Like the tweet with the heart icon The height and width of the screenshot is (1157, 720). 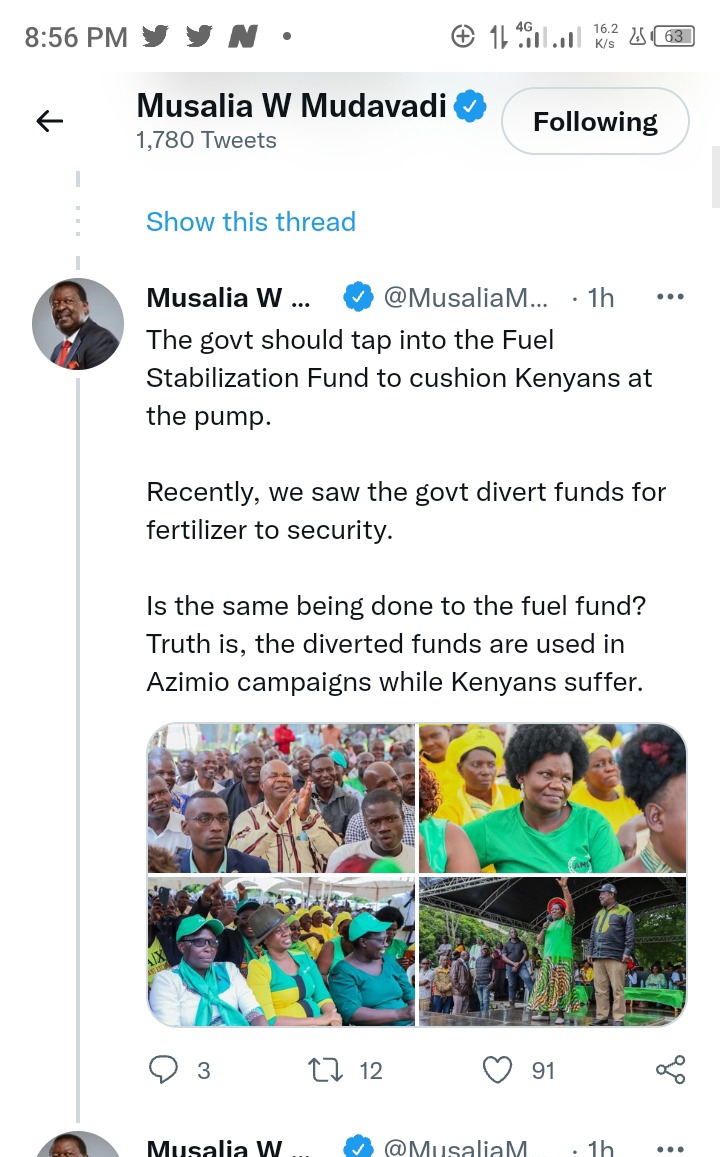click(x=497, y=1070)
